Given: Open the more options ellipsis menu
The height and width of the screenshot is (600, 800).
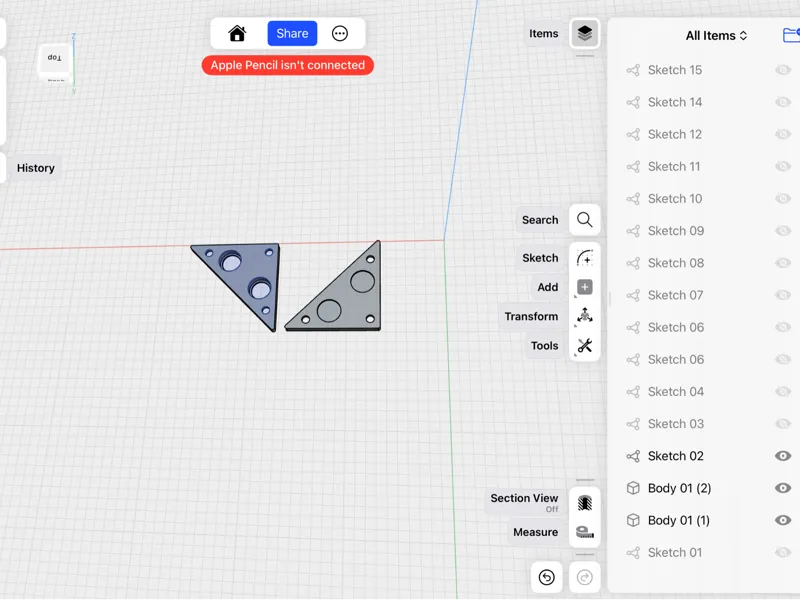Looking at the screenshot, I should point(340,34).
